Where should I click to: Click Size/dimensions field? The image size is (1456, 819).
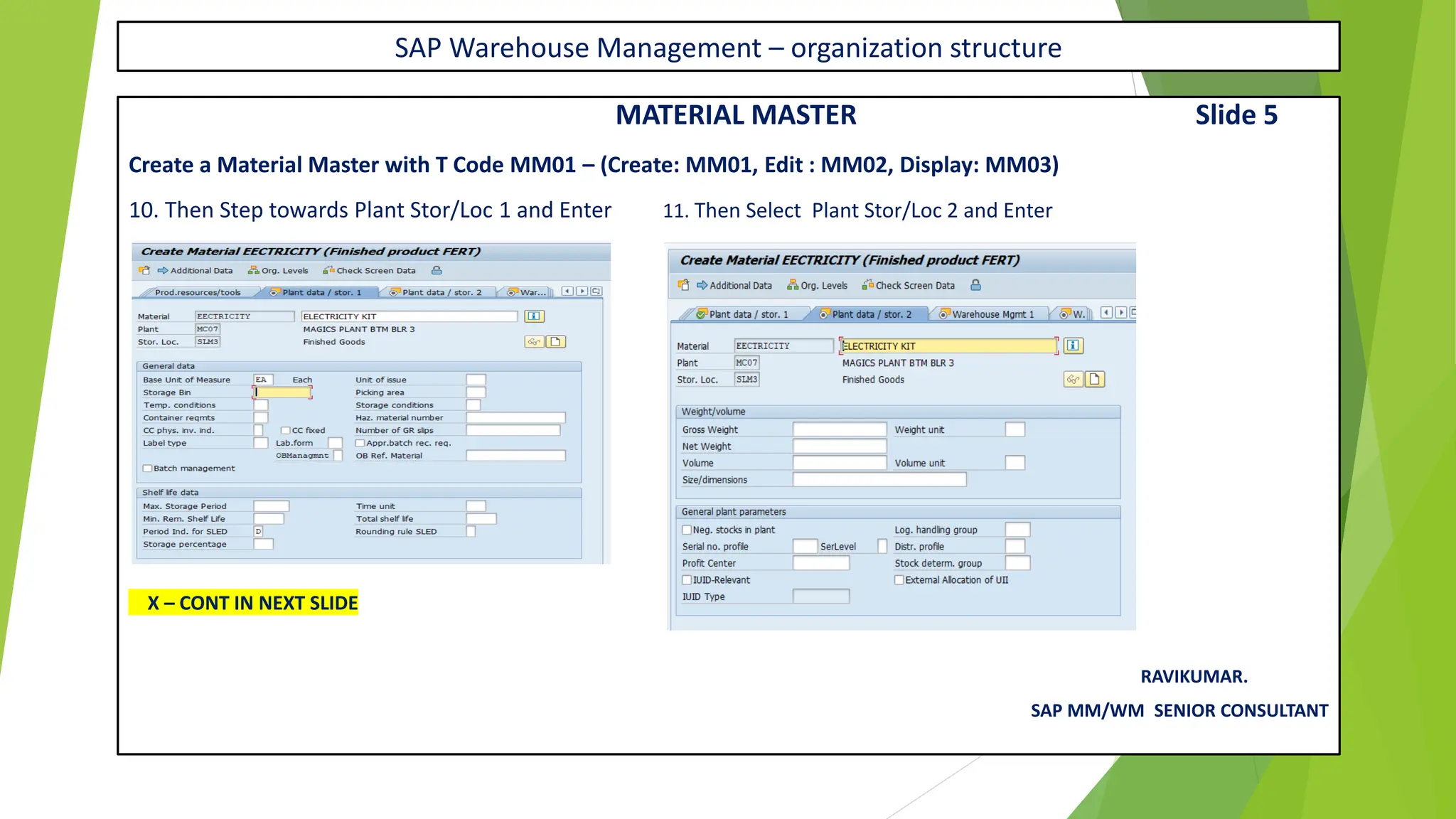(879, 480)
